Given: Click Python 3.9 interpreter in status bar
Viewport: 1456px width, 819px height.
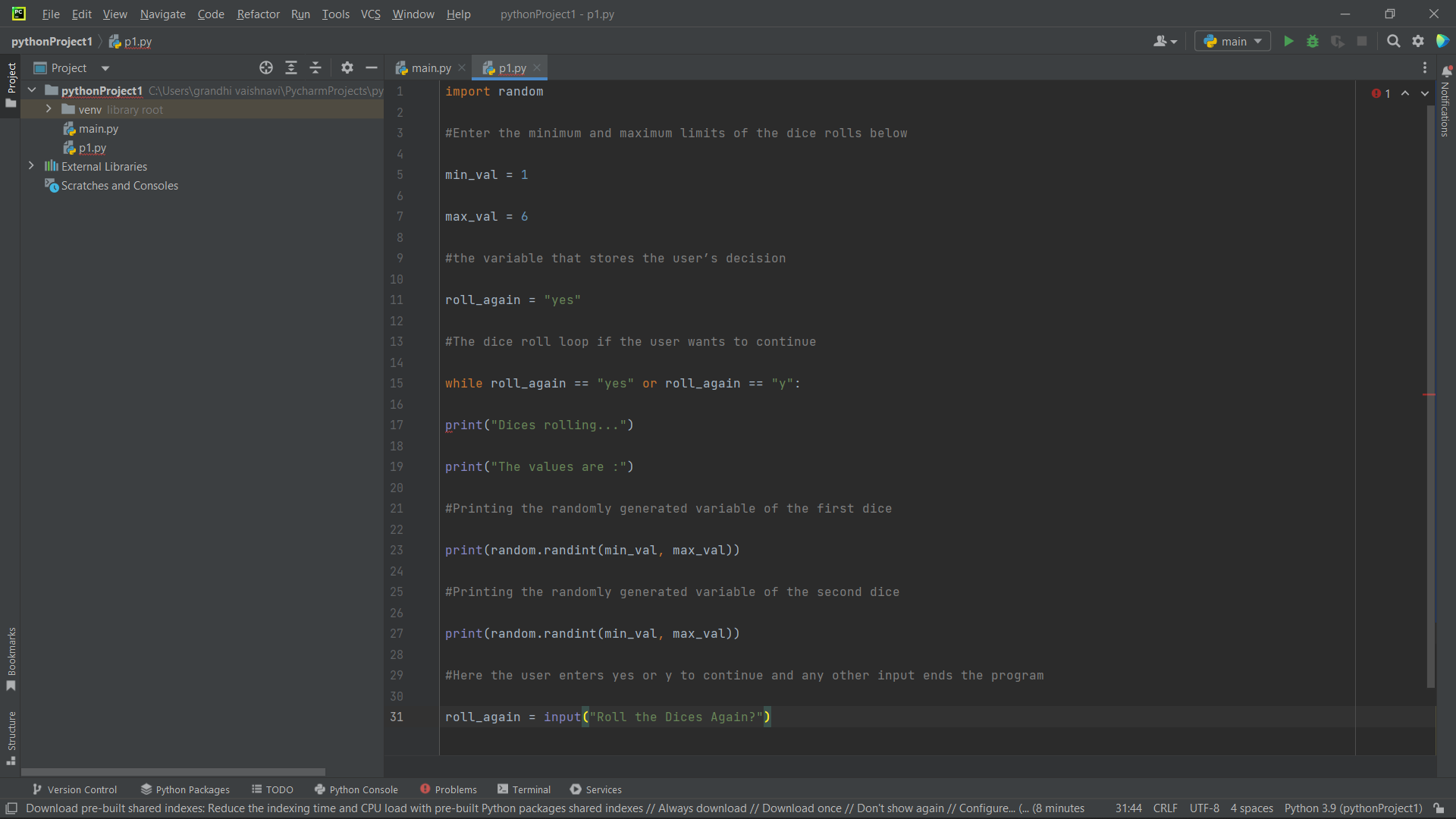Looking at the screenshot, I should (1353, 808).
